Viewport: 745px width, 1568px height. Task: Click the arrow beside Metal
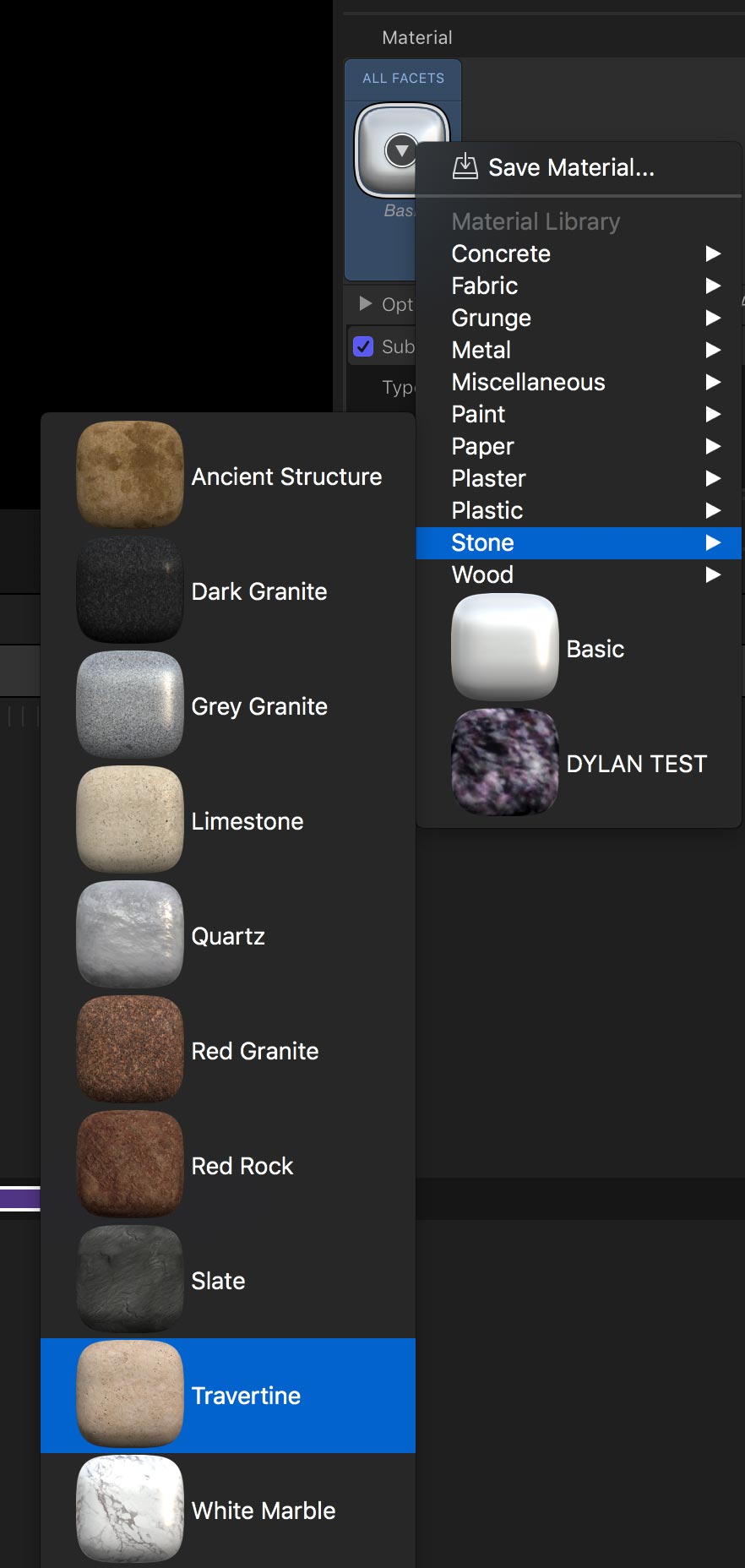click(x=713, y=350)
